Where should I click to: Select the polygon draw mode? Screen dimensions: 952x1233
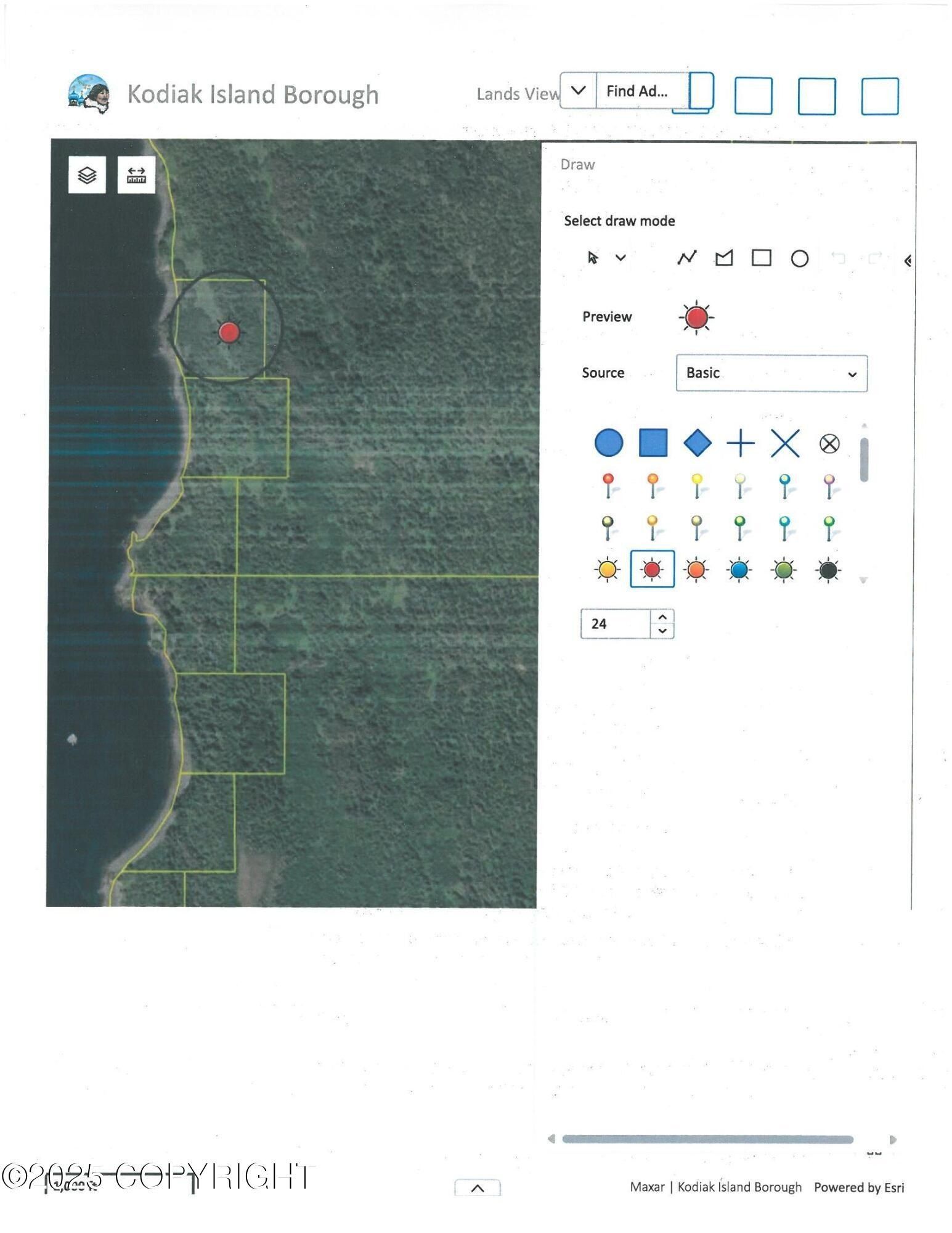(x=724, y=258)
